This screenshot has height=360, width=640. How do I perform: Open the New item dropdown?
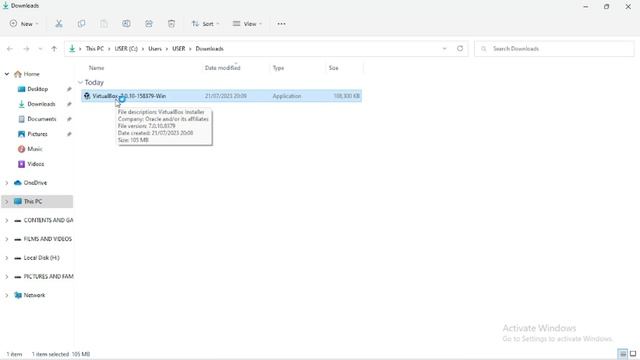24,24
